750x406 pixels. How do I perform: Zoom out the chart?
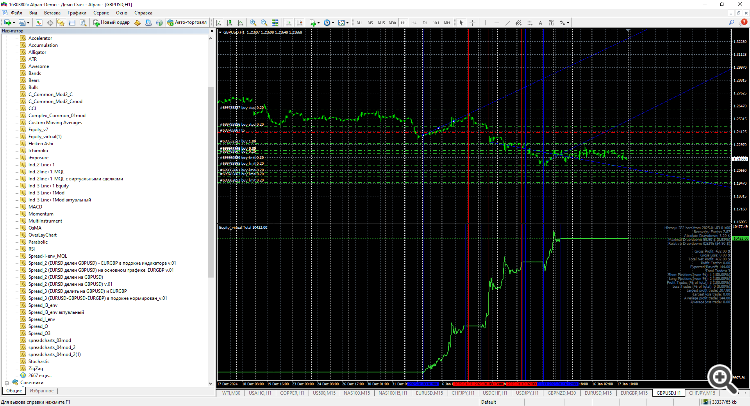click(x=264, y=22)
